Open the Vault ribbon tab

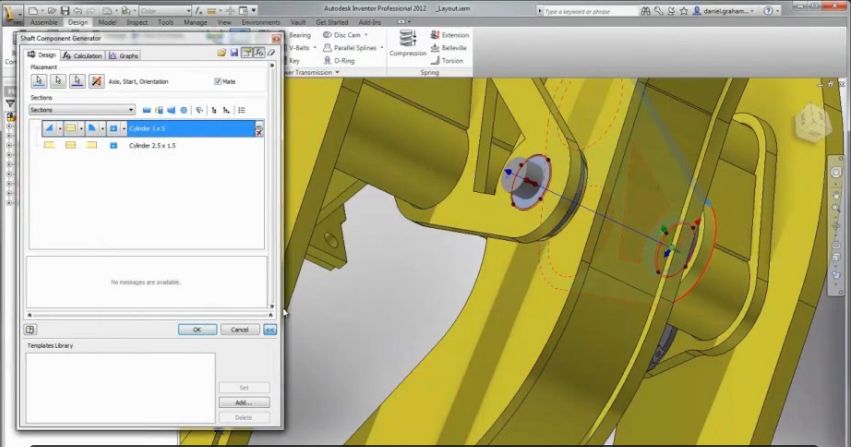297,22
